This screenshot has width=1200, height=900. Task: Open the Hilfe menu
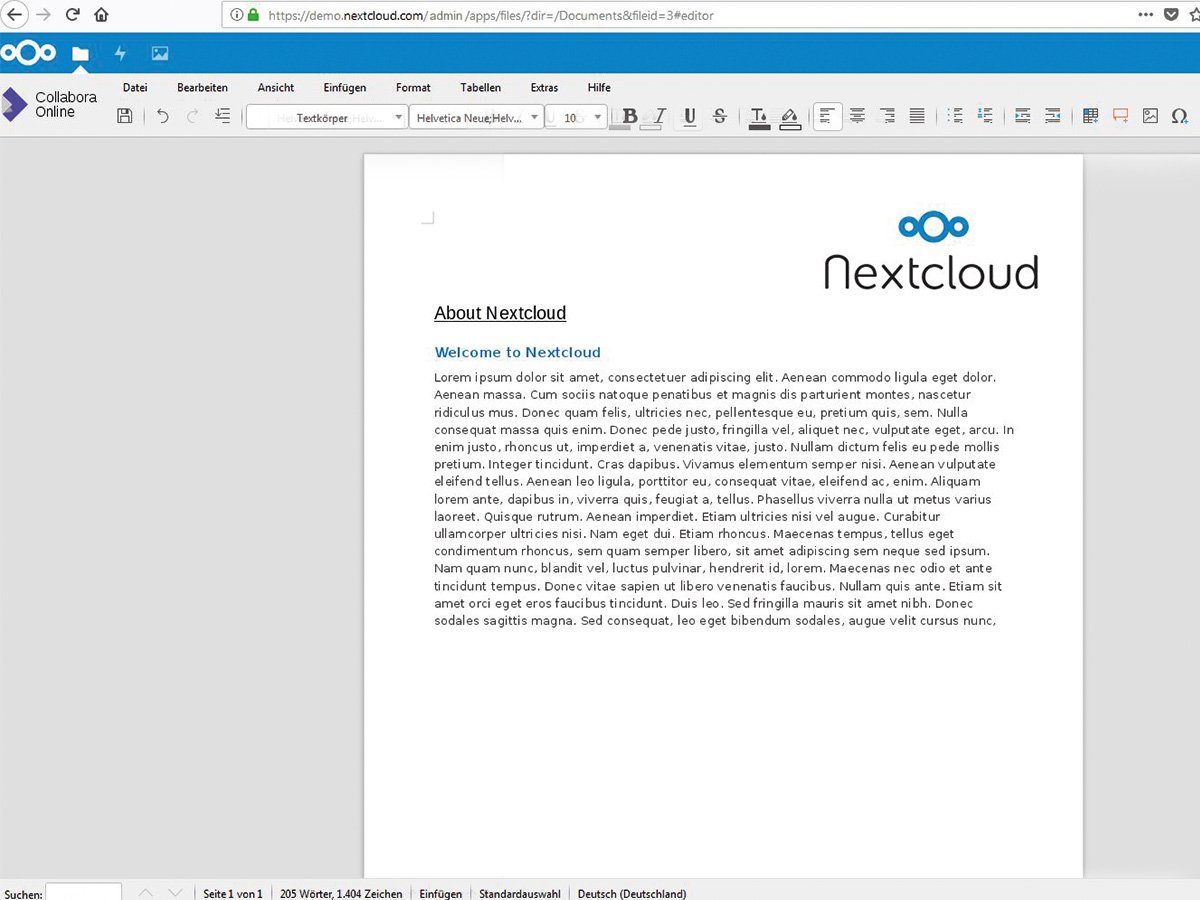coord(599,88)
